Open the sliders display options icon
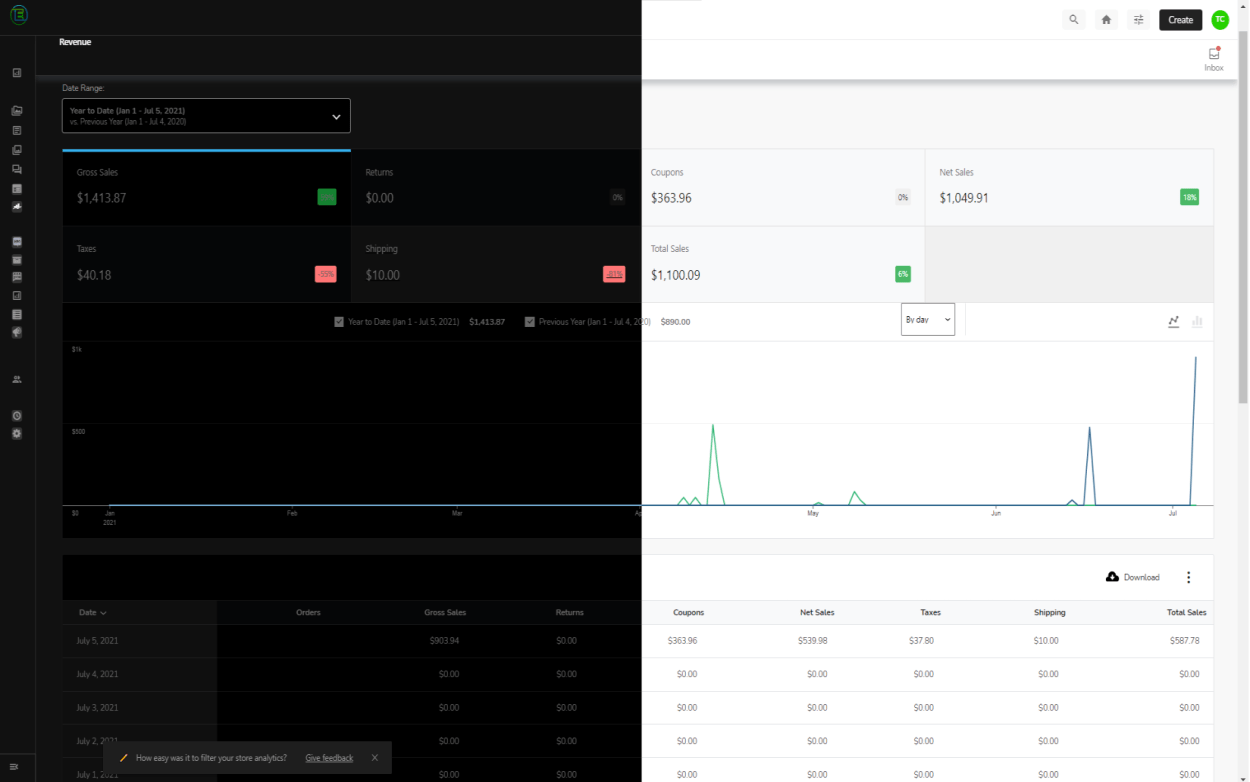The height and width of the screenshot is (782, 1250). click(x=1138, y=20)
